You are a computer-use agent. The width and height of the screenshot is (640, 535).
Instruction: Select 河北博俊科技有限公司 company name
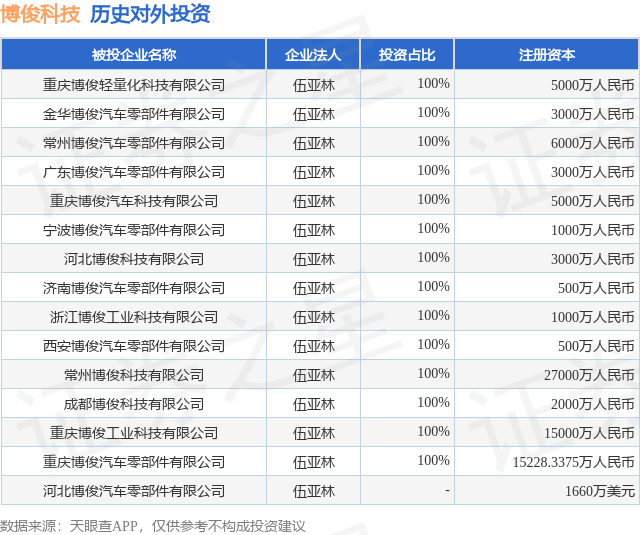[134, 259]
